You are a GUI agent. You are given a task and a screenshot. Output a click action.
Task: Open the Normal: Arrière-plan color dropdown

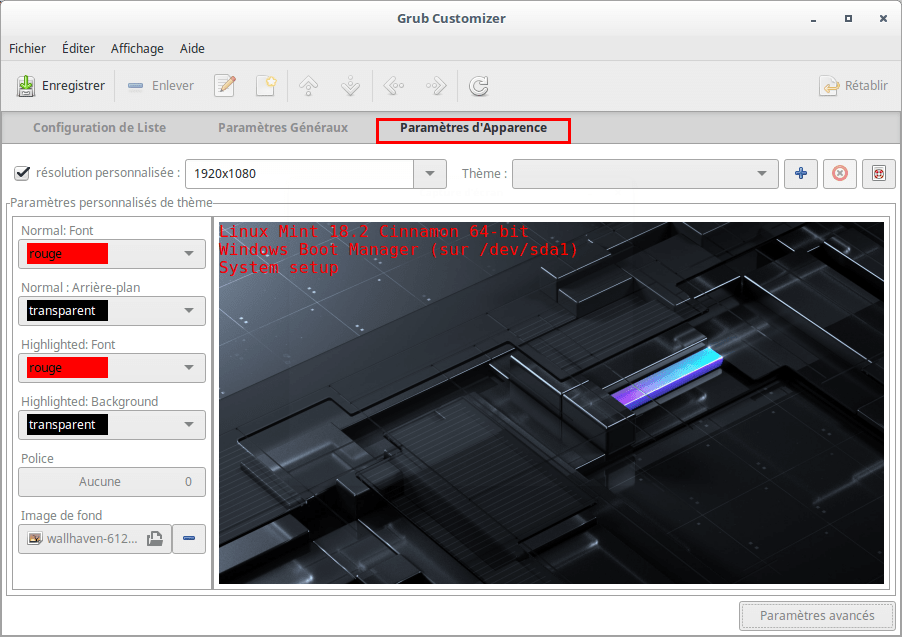coord(112,311)
